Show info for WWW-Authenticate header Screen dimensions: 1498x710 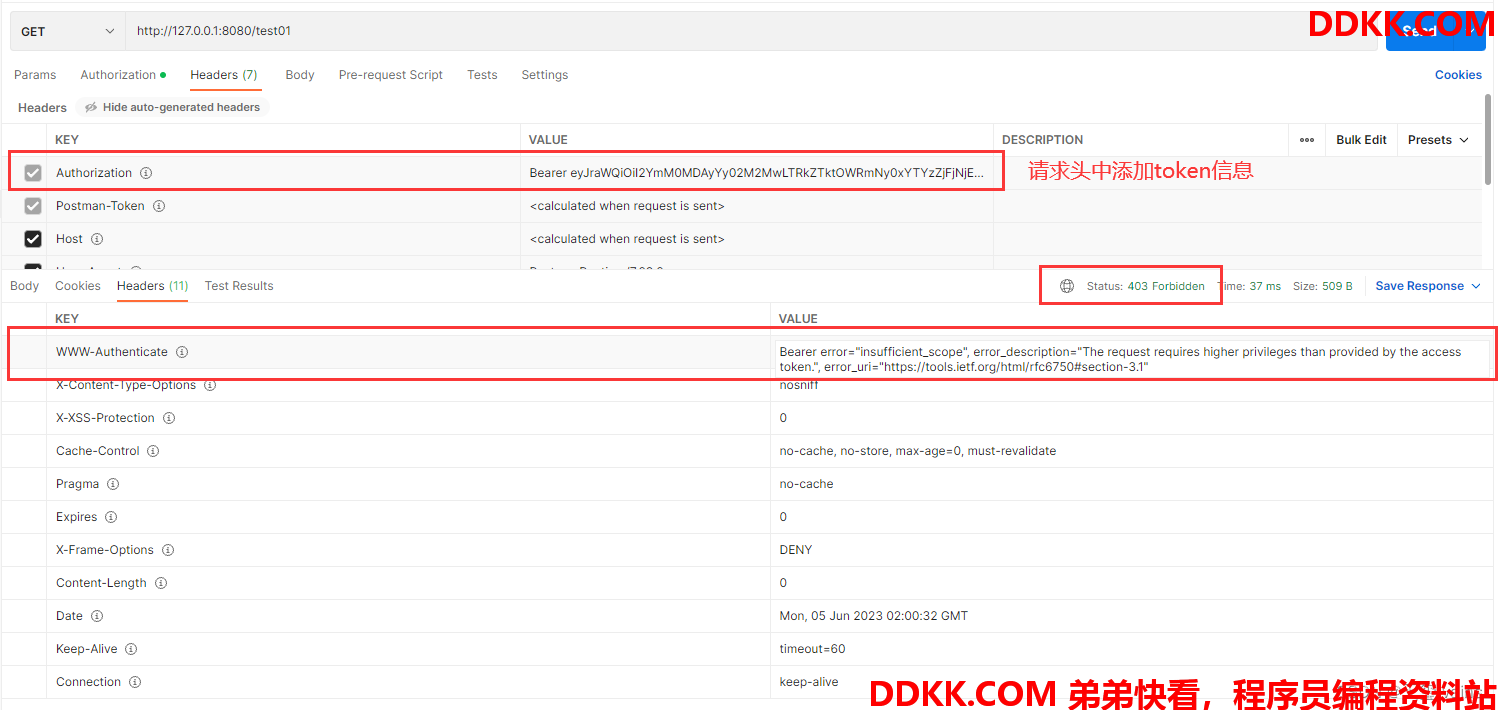(x=182, y=352)
